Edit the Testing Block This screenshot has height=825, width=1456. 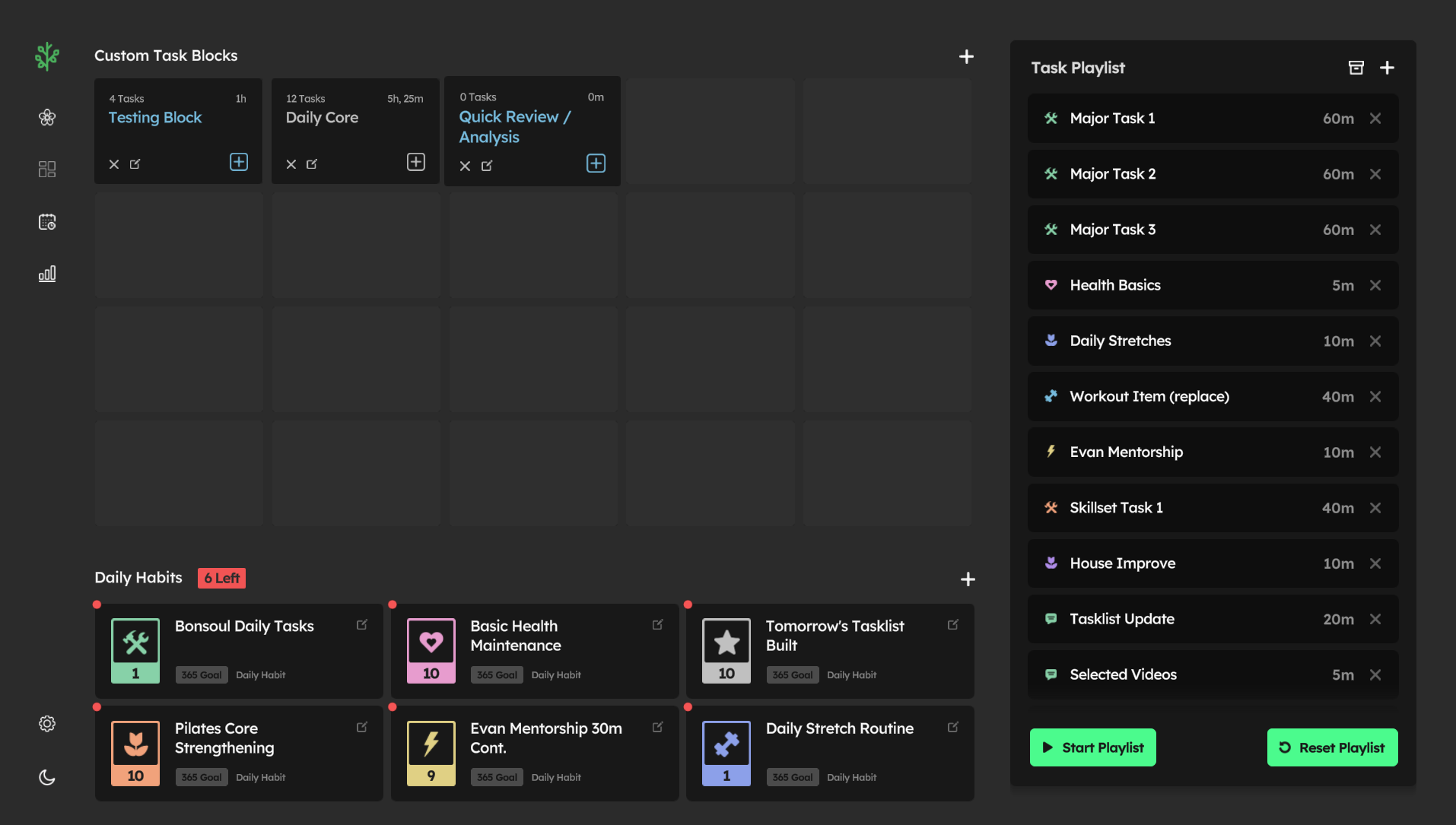point(135,163)
